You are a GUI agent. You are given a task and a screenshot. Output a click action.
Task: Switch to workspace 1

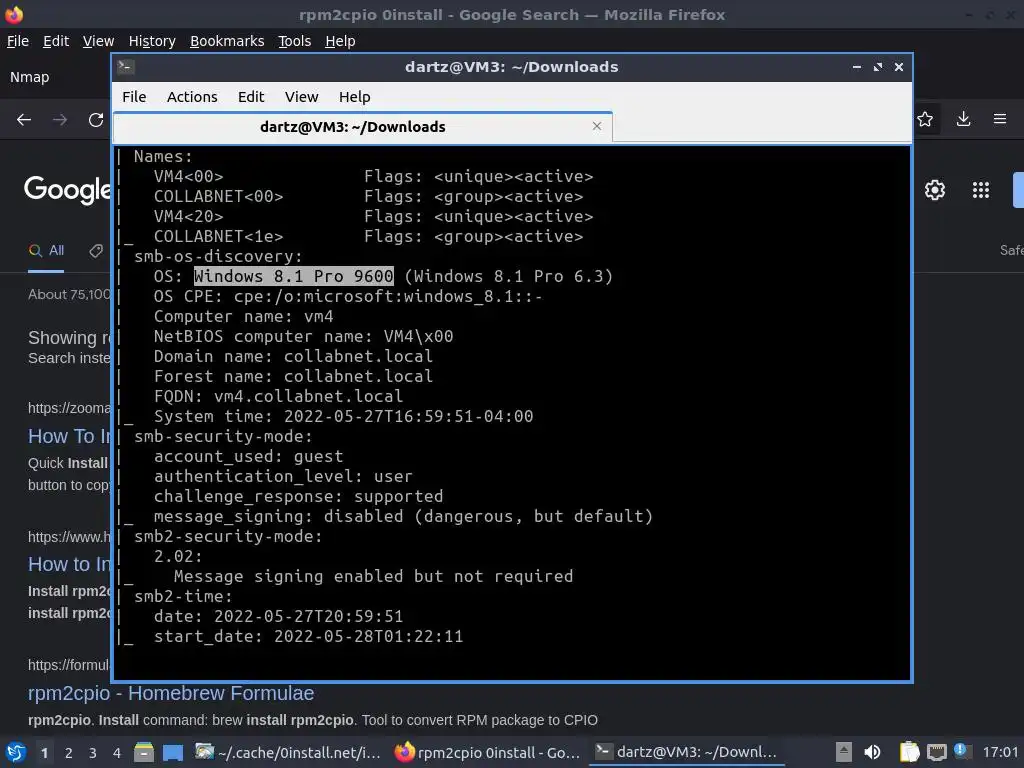[x=44, y=753]
